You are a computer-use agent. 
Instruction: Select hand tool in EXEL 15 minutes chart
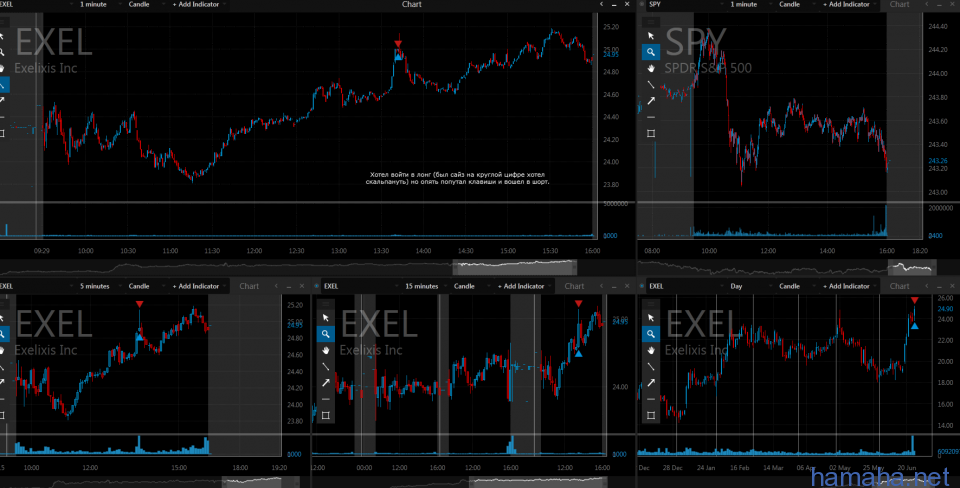point(326,350)
